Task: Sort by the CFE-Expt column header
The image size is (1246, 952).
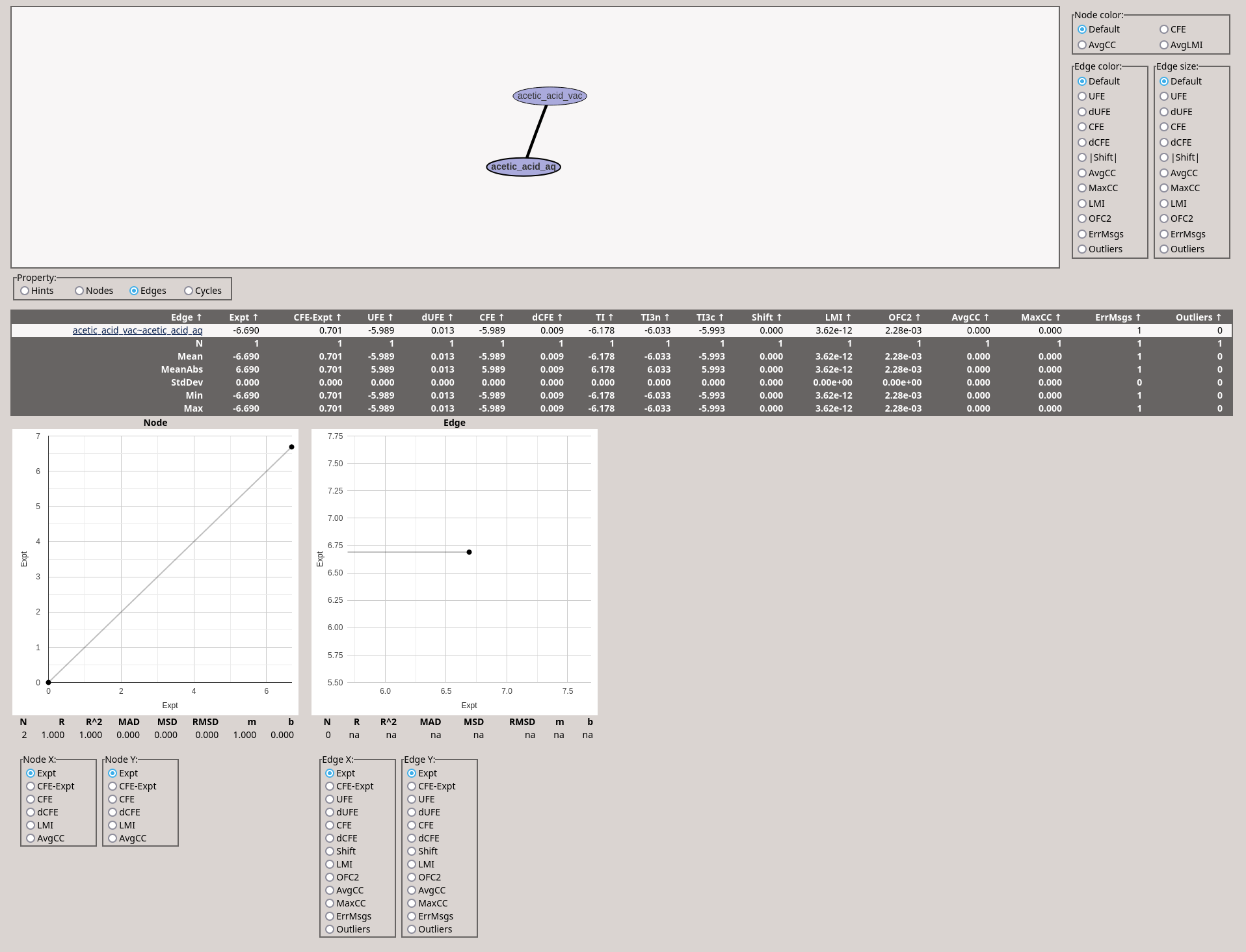Action: pyautogui.click(x=317, y=317)
